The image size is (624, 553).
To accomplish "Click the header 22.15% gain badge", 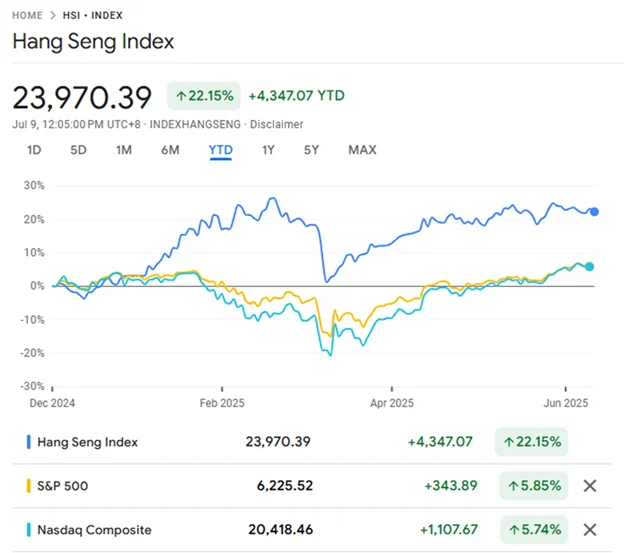I will coord(204,96).
